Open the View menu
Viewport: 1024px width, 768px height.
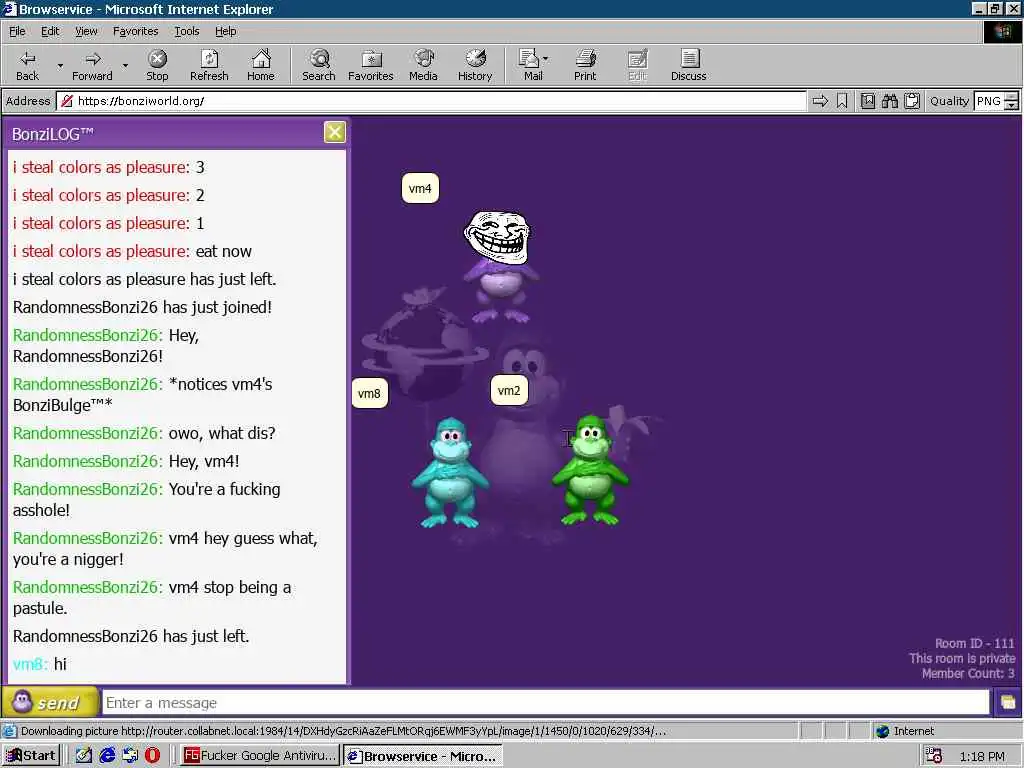tap(86, 31)
